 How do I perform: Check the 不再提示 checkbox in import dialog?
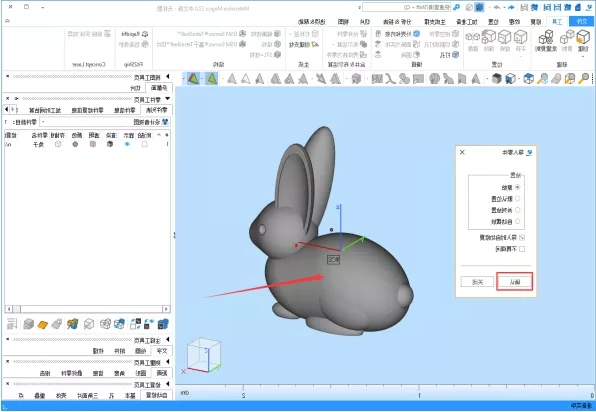(x=522, y=249)
